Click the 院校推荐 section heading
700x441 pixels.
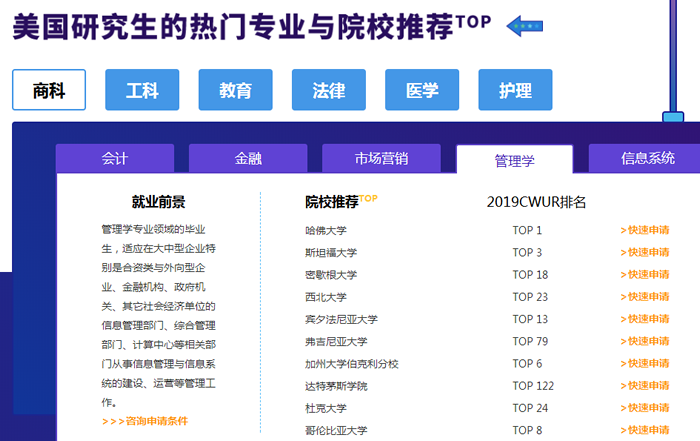point(332,202)
